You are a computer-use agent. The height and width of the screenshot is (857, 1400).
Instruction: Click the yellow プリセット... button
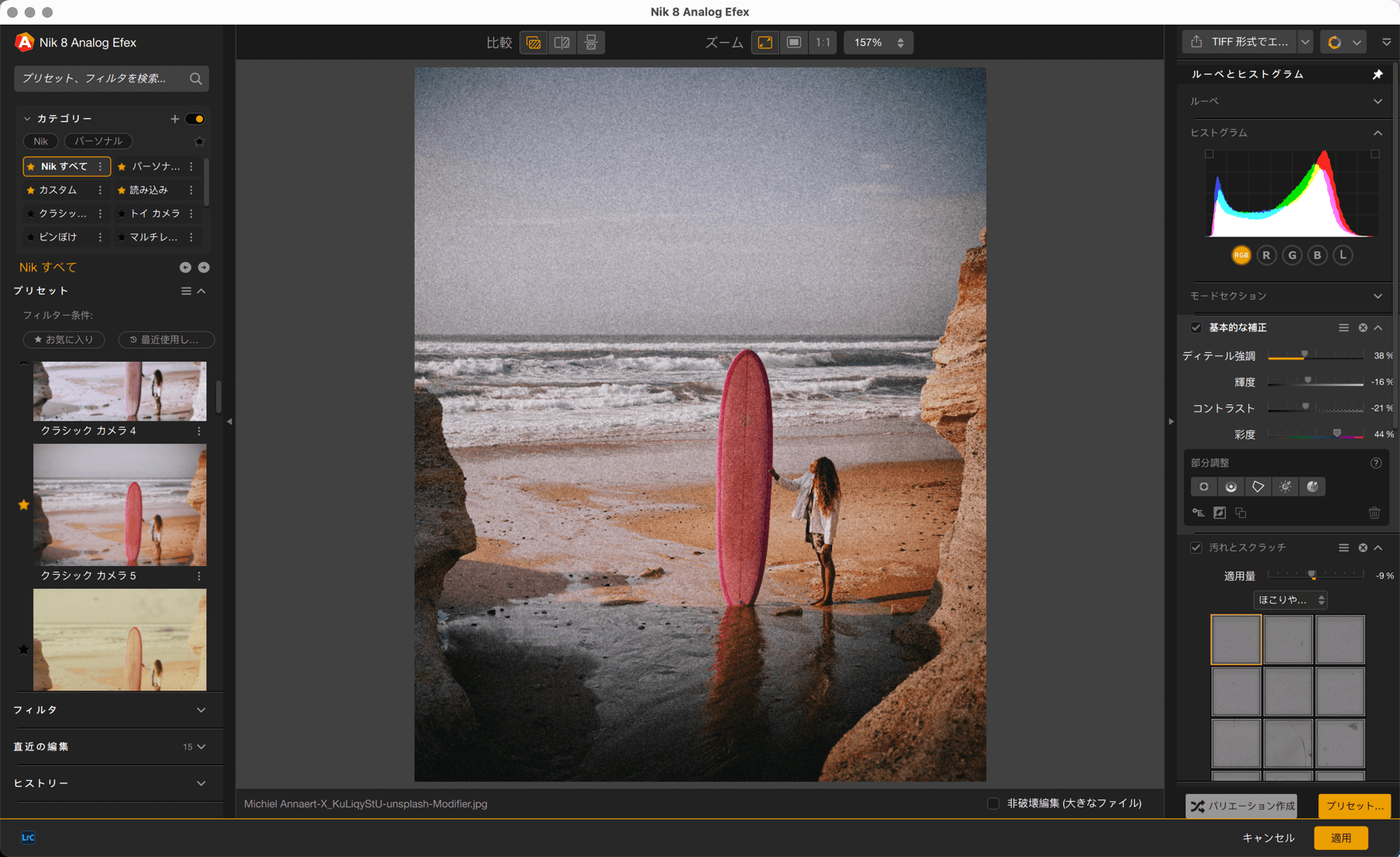click(1354, 806)
